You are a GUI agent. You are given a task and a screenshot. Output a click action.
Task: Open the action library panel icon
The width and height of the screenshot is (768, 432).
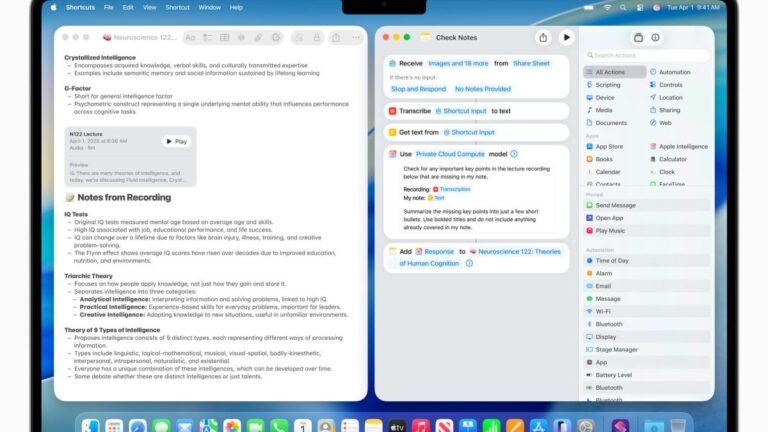[x=638, y=37]
